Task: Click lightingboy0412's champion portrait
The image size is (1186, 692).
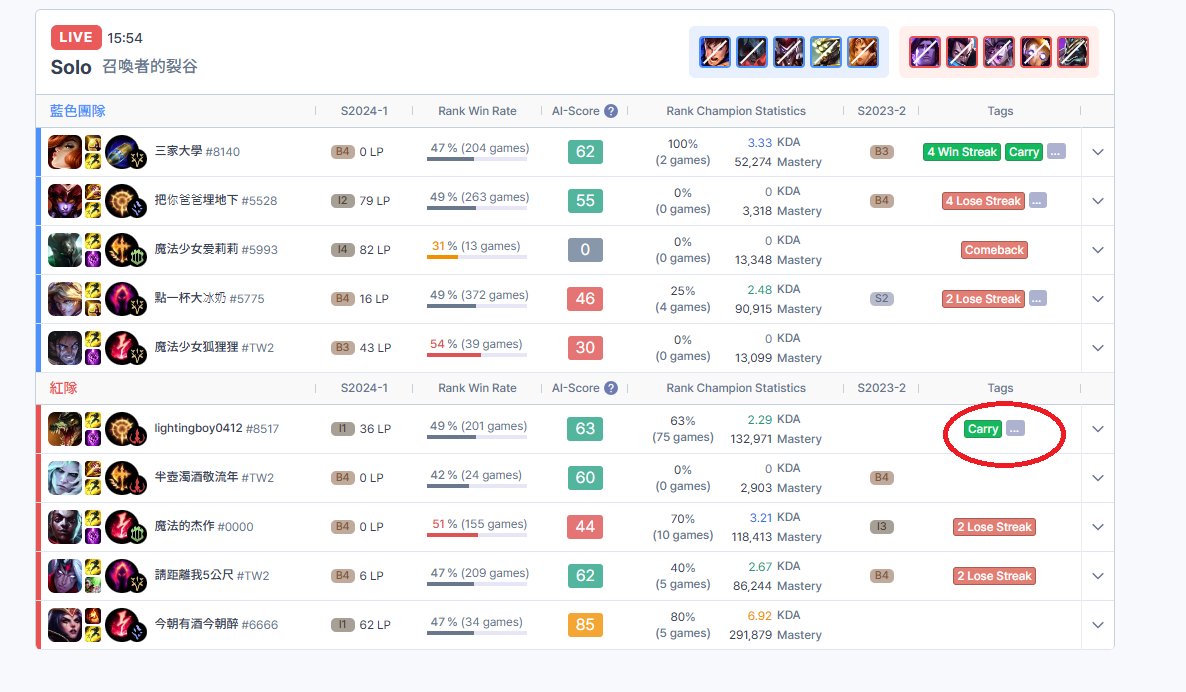Action: 65,429
